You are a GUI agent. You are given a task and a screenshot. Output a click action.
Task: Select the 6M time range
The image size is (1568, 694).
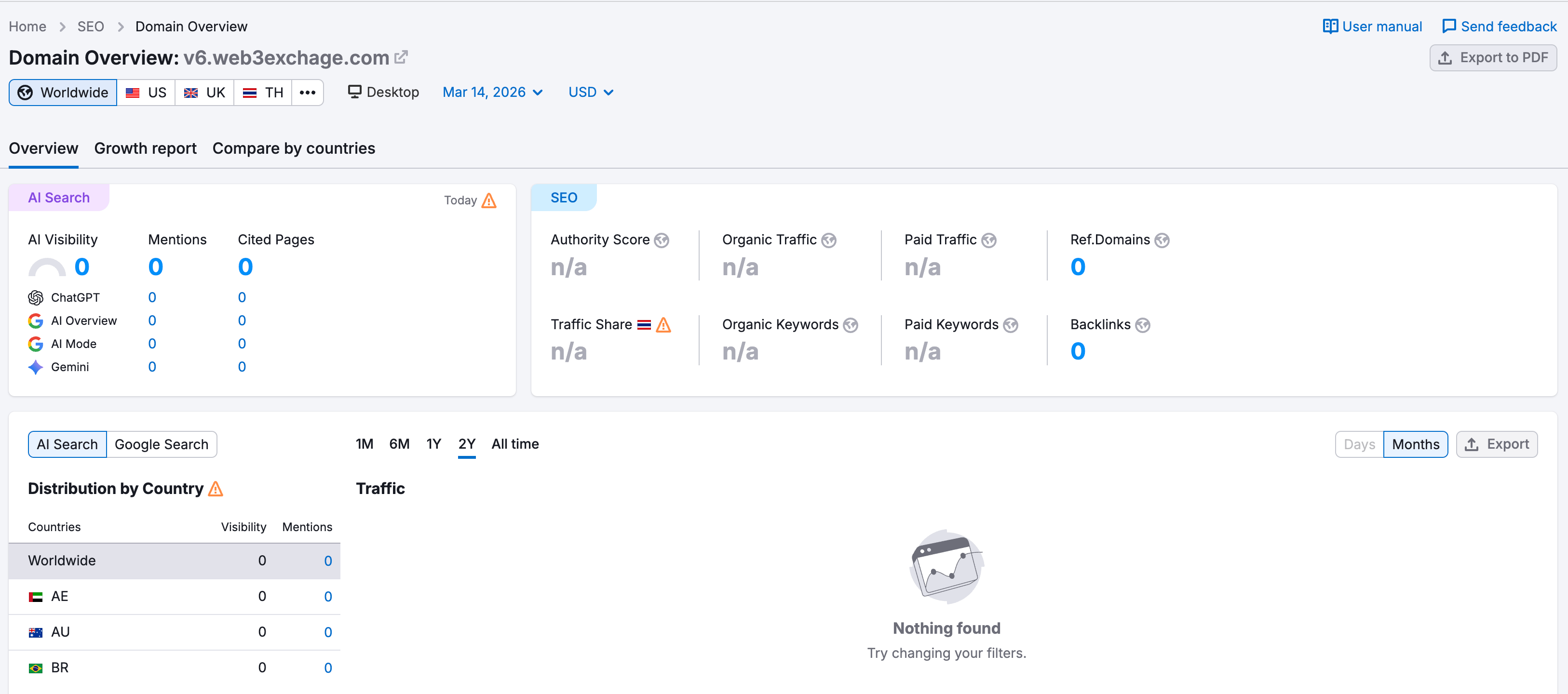[x=399, y=444]
